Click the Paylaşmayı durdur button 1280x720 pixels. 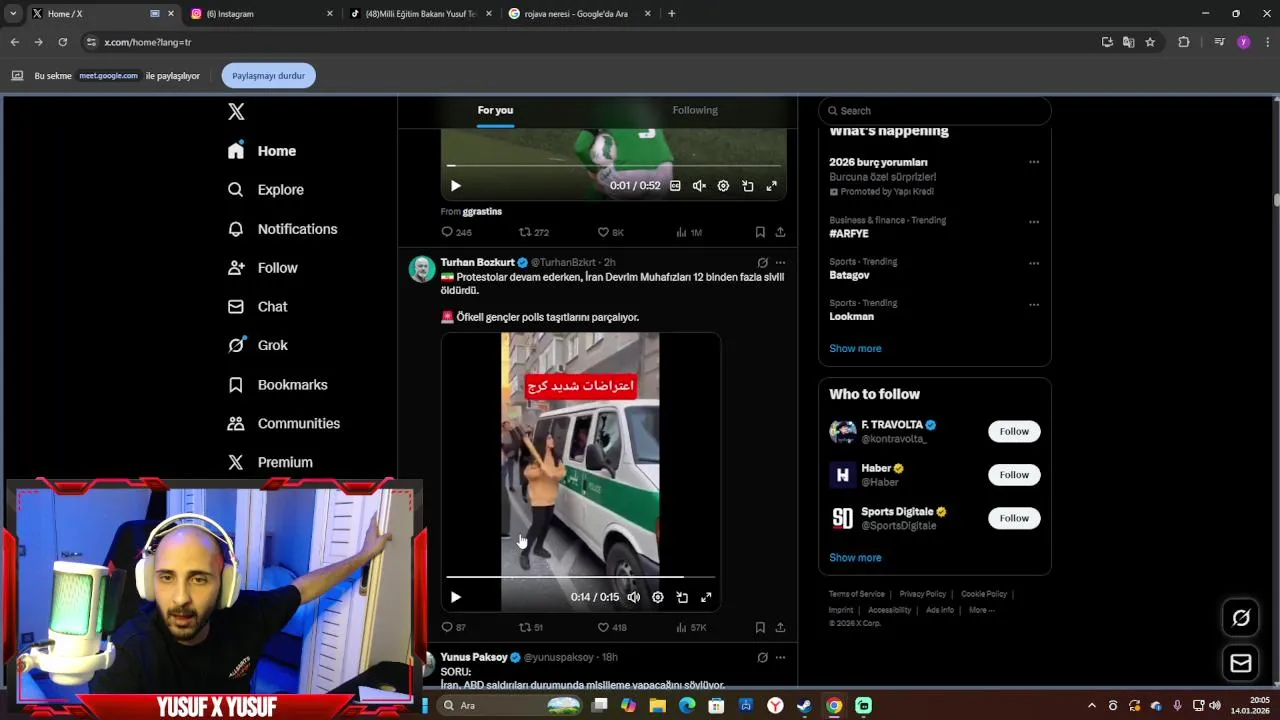pos(268,76)
